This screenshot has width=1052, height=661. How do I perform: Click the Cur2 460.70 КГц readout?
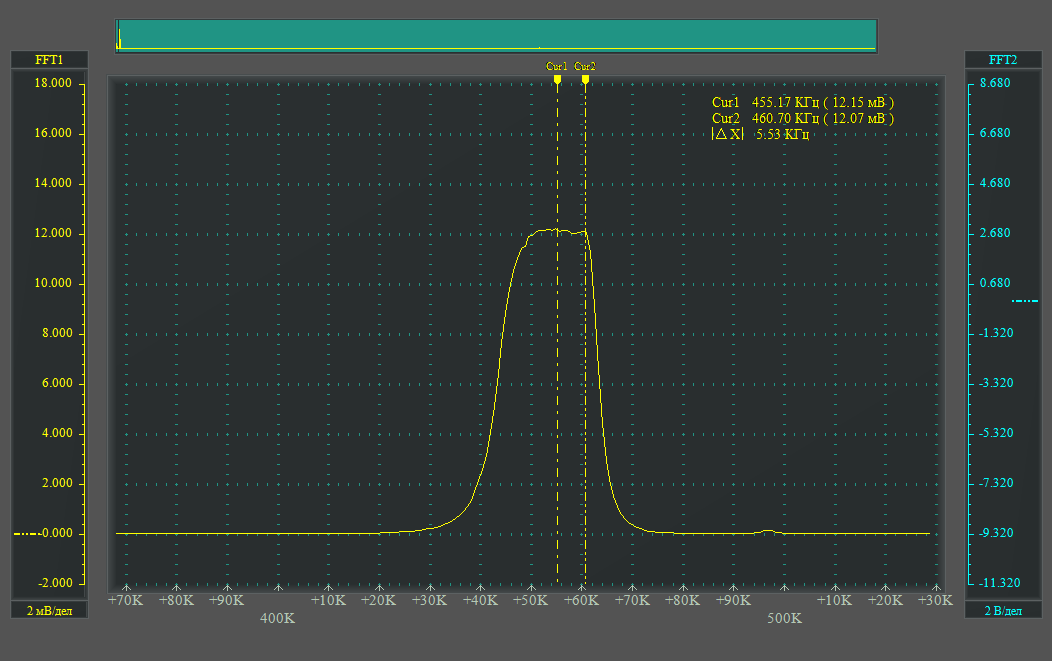click(802, 119)
